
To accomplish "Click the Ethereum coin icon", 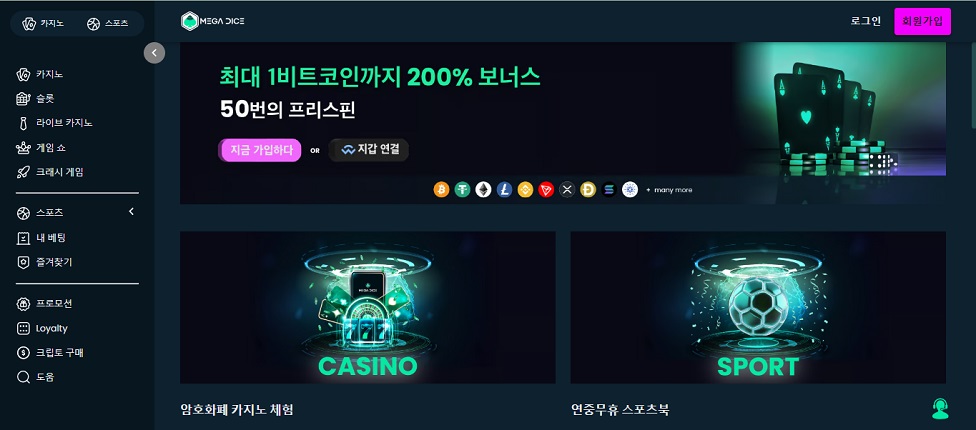I will (x=484, y=190).
